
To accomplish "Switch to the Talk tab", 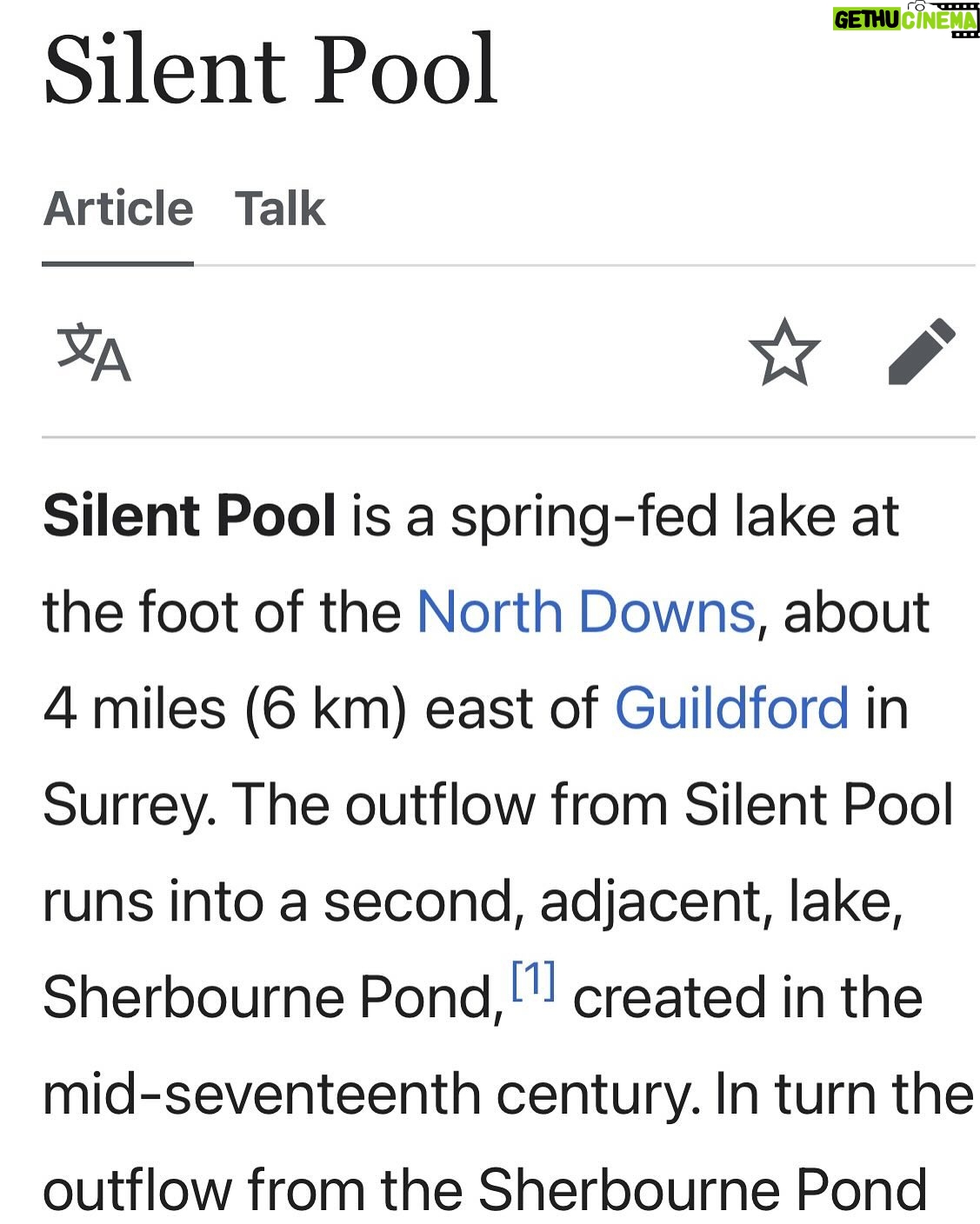I will click(279, 209).
